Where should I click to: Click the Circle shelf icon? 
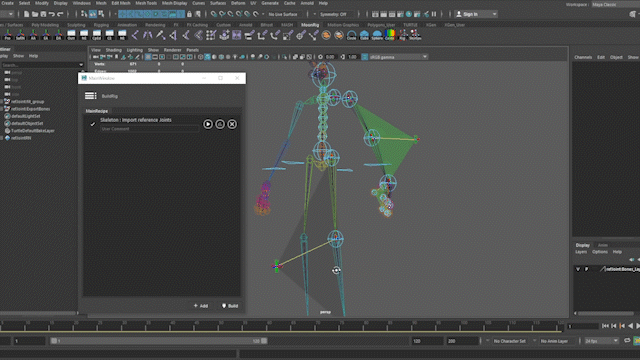click(x=351, y=36)
